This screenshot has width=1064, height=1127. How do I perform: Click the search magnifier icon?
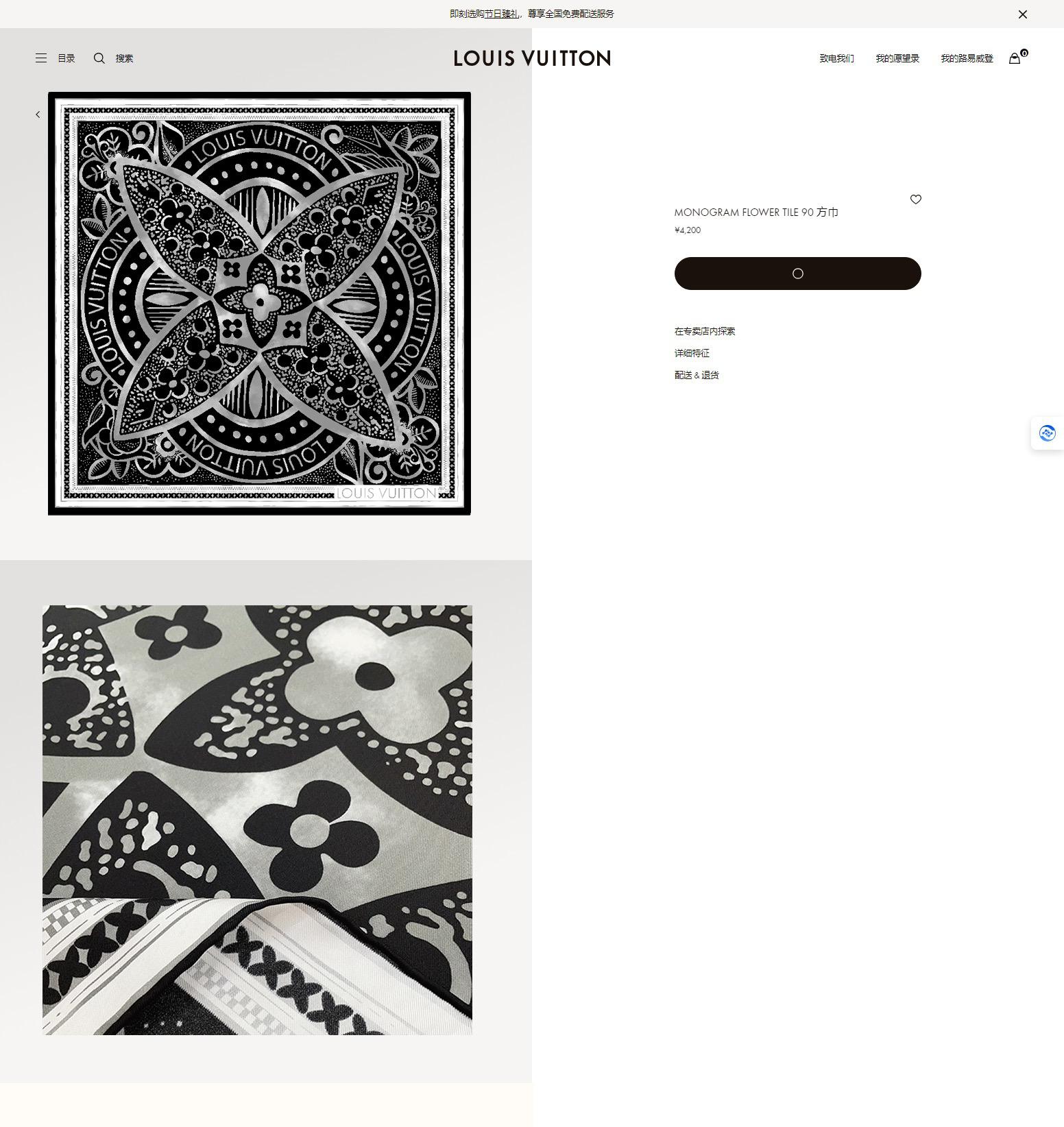click(x=99, y=58)
